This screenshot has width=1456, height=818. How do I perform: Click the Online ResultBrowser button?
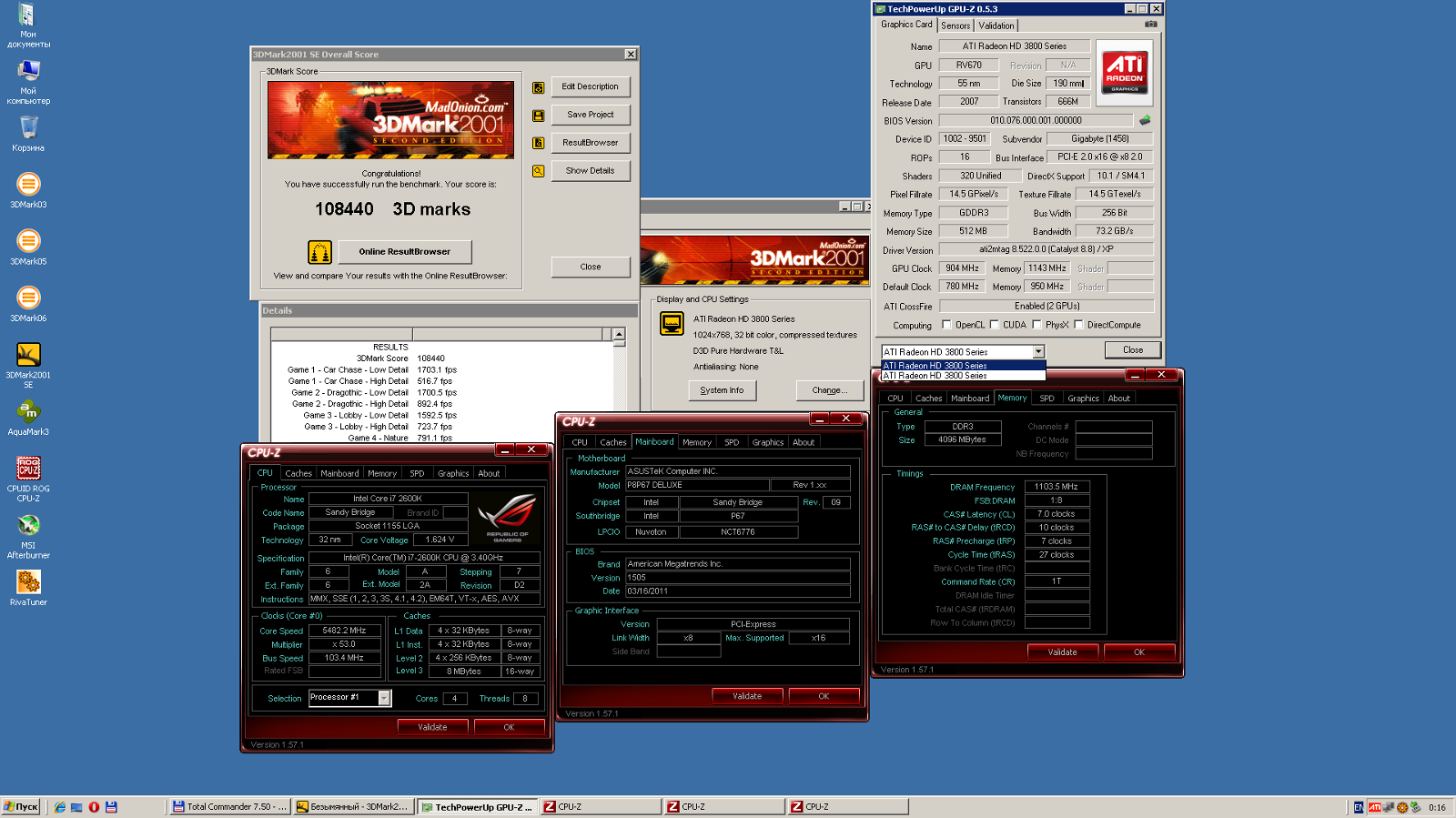[405, 252]
